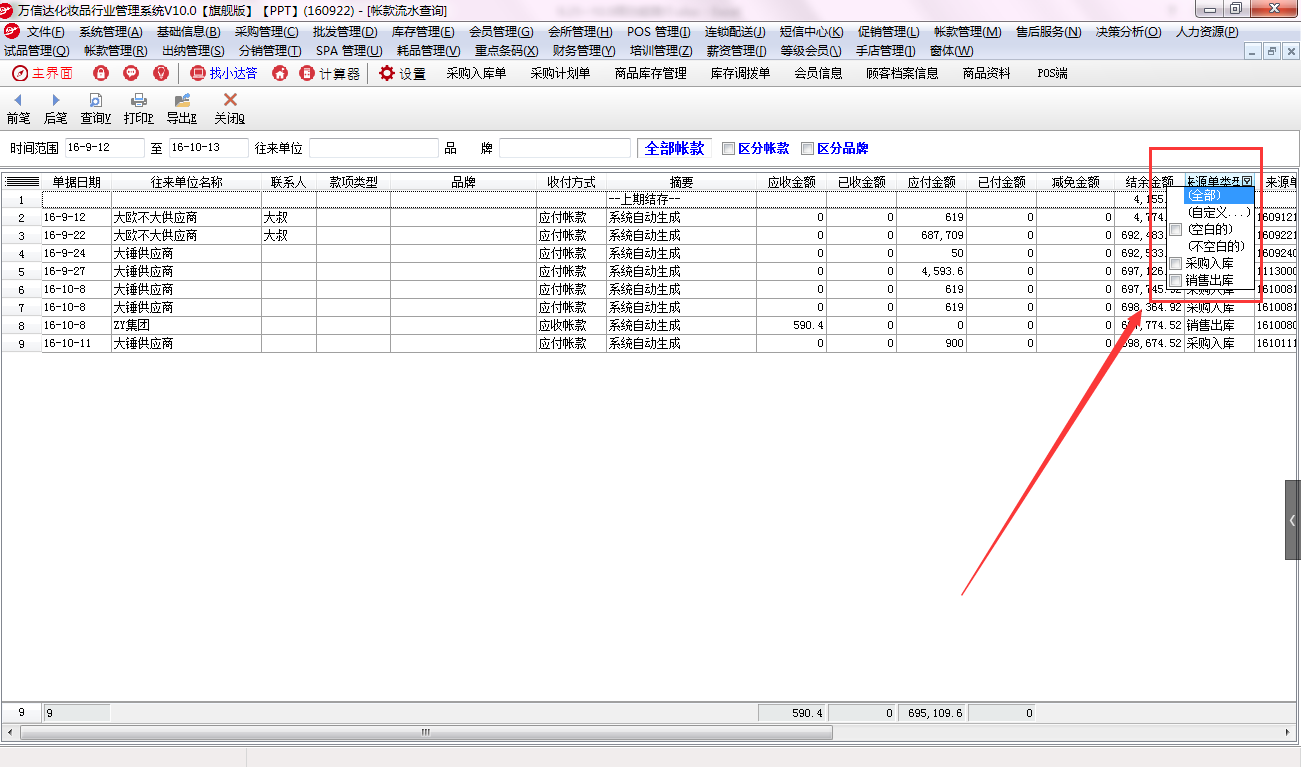Image resolution: width=1301 pixels, height=768 pixels.
Task: Open the 采购入库单 shortcut
Action: click(x=476, y=73)
